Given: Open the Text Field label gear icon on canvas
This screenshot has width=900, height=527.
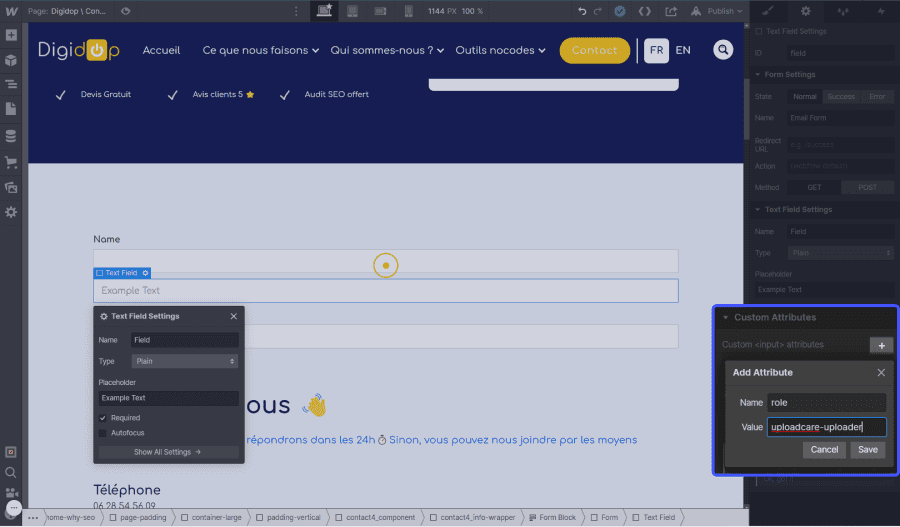Looking at the screenshot, I should pos(145,273).
